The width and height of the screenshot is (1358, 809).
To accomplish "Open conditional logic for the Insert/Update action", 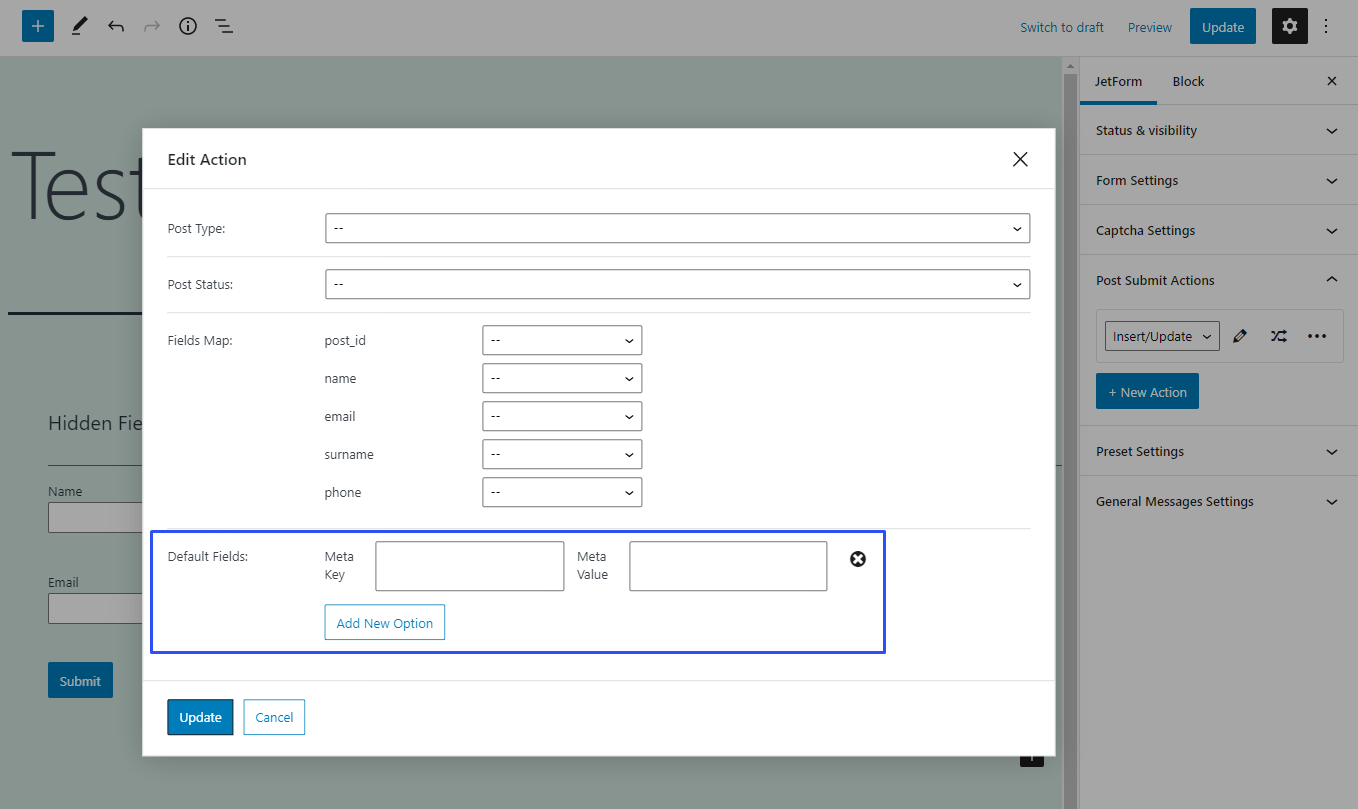I will click(1278, 336).
